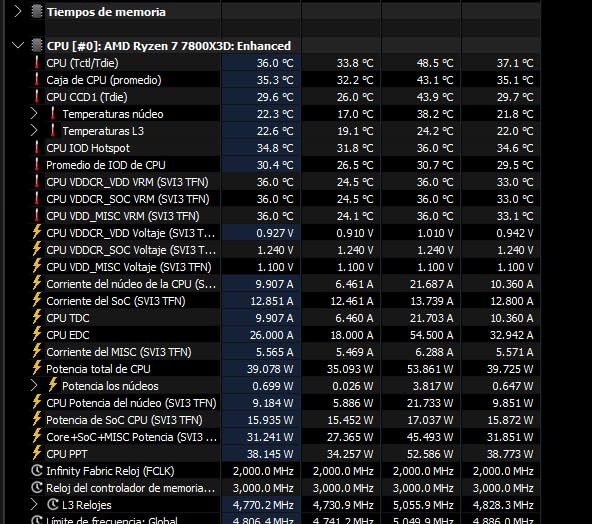Click the lightning icon for CPU VDD_MISC Voltaje
592x524 pixels.
(37, 266)
